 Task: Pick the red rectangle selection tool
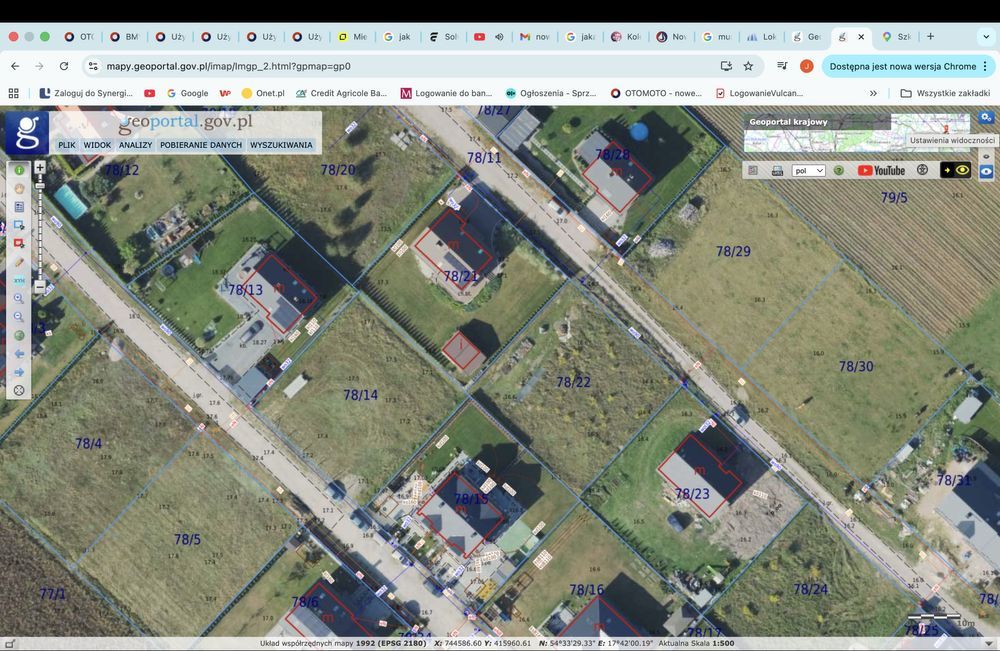pos(19,244)
